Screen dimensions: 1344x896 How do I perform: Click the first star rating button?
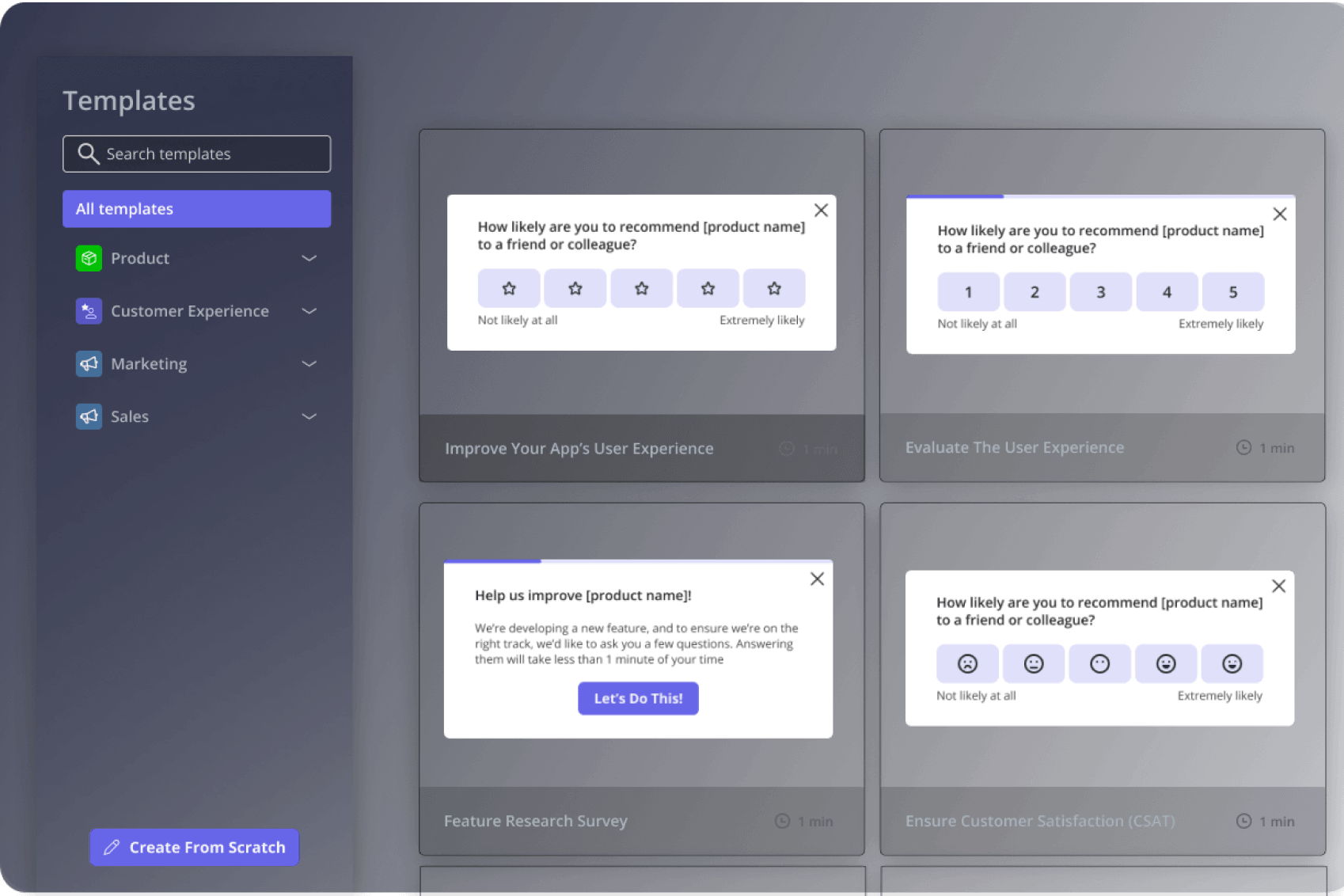click(509, 289)
